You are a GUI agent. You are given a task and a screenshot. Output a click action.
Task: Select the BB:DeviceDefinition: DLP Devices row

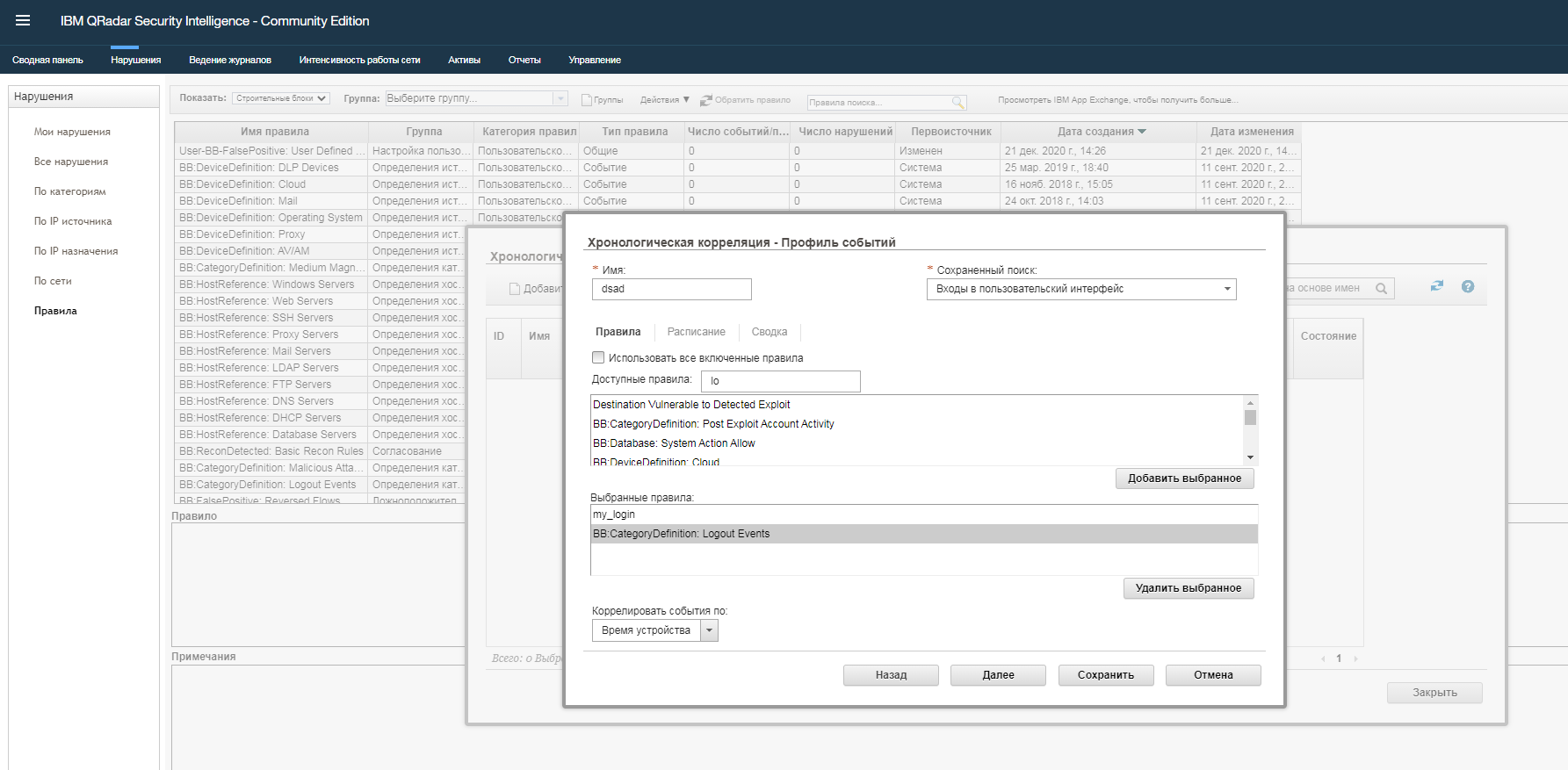[738, 168]
